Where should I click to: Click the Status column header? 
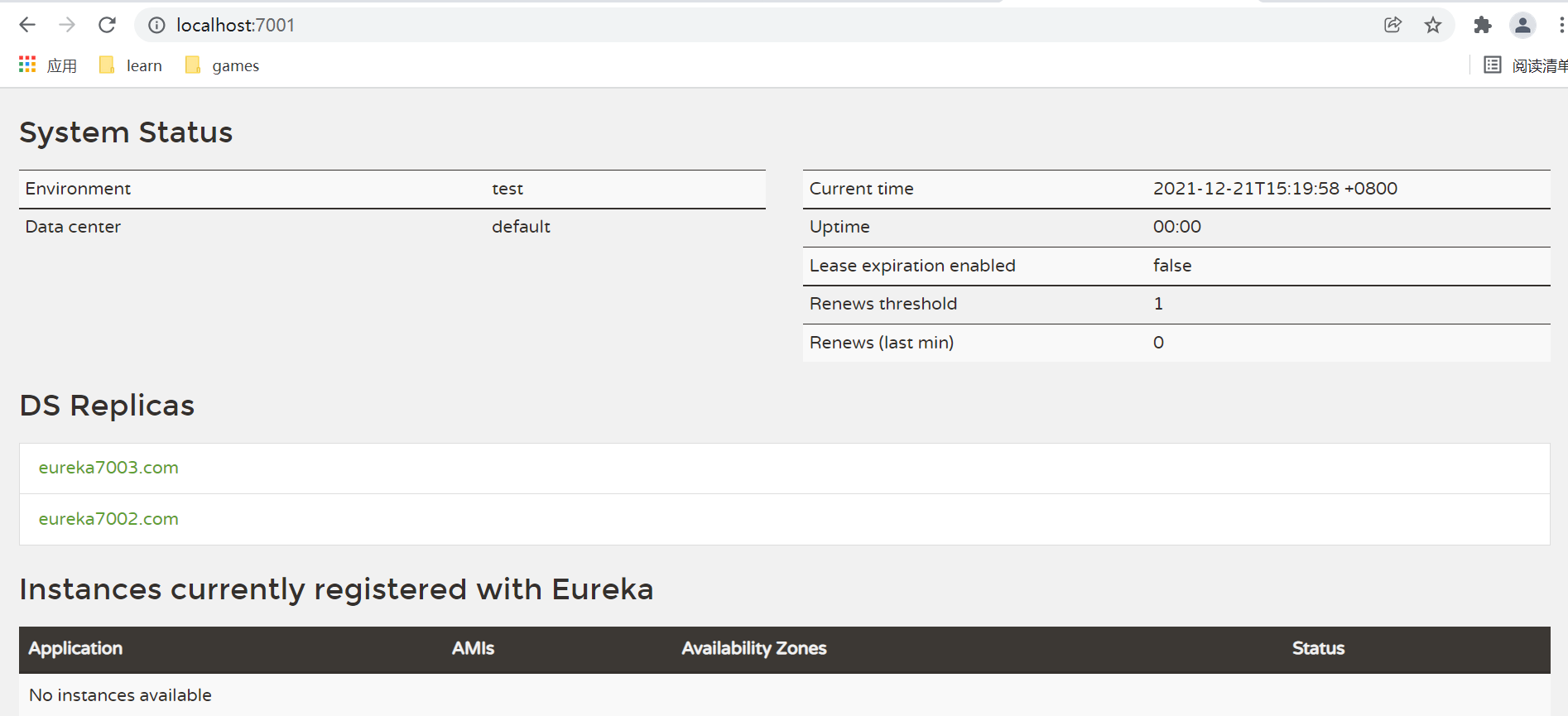tap(1318, 648)
